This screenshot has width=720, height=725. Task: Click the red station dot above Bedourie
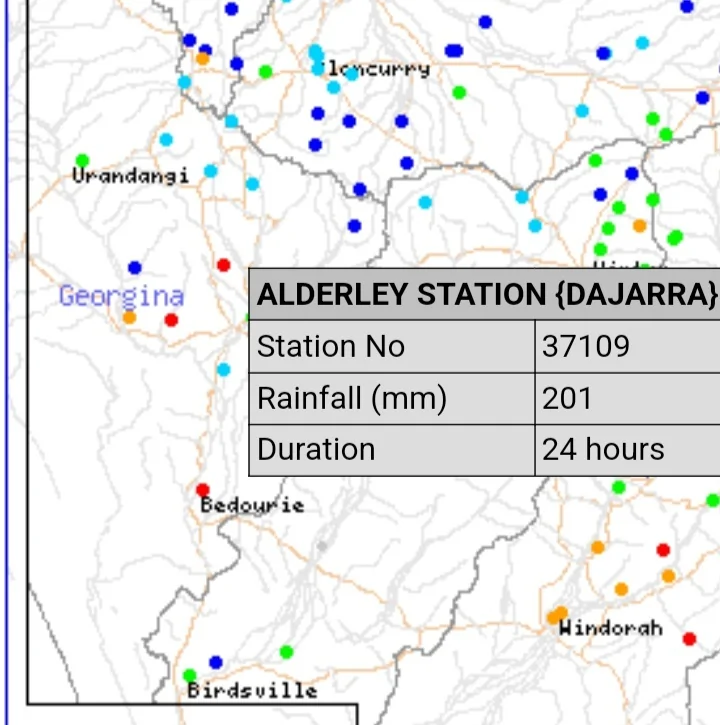click(202, 490)
